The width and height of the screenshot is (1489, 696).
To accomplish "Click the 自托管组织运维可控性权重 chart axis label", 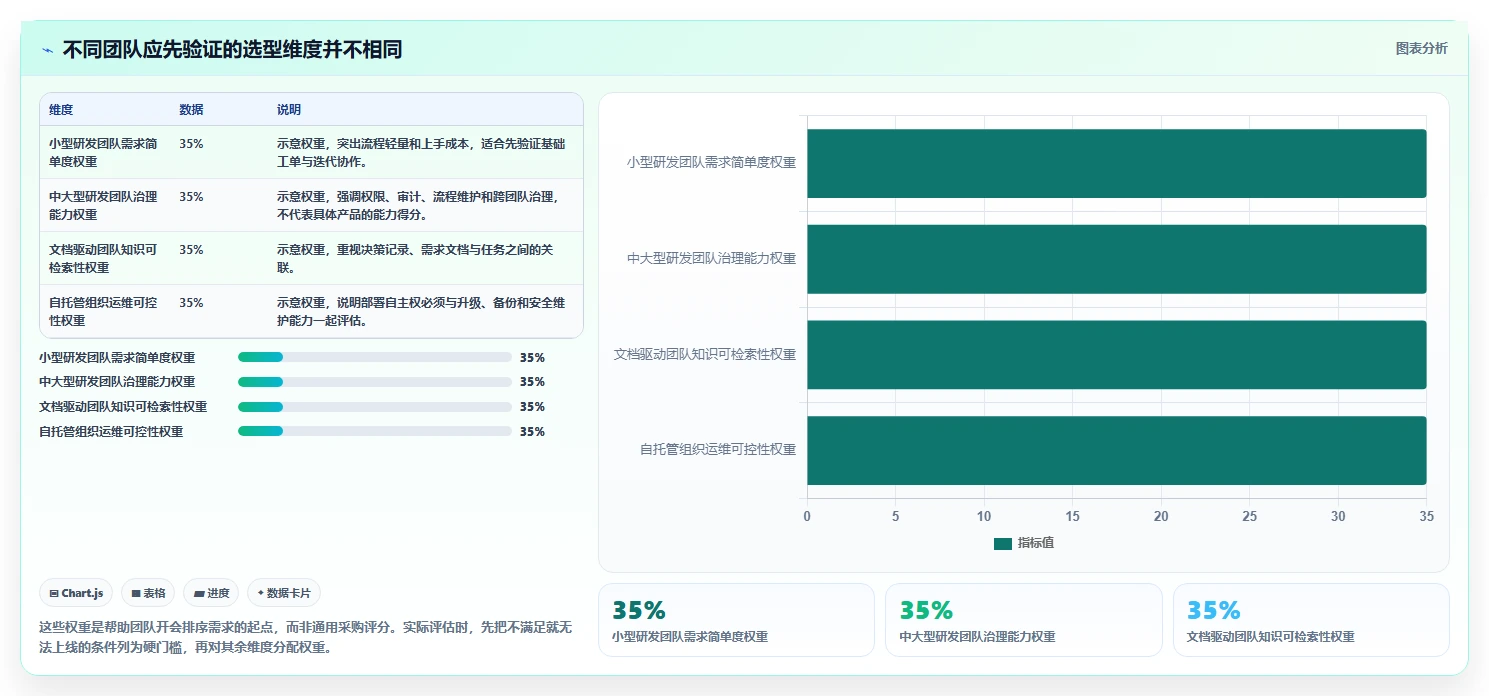I will (718, 450).
